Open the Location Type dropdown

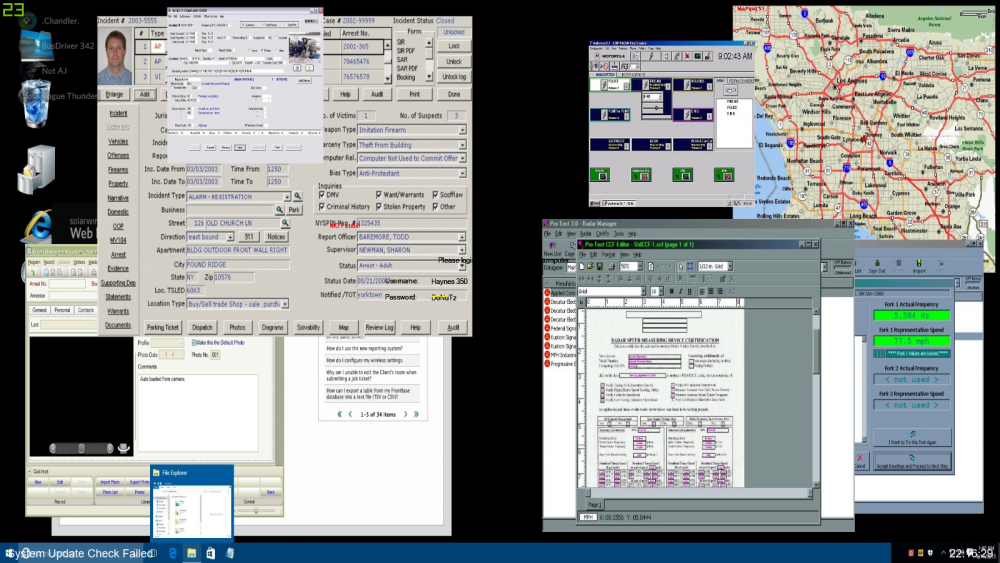click(285, 304)
